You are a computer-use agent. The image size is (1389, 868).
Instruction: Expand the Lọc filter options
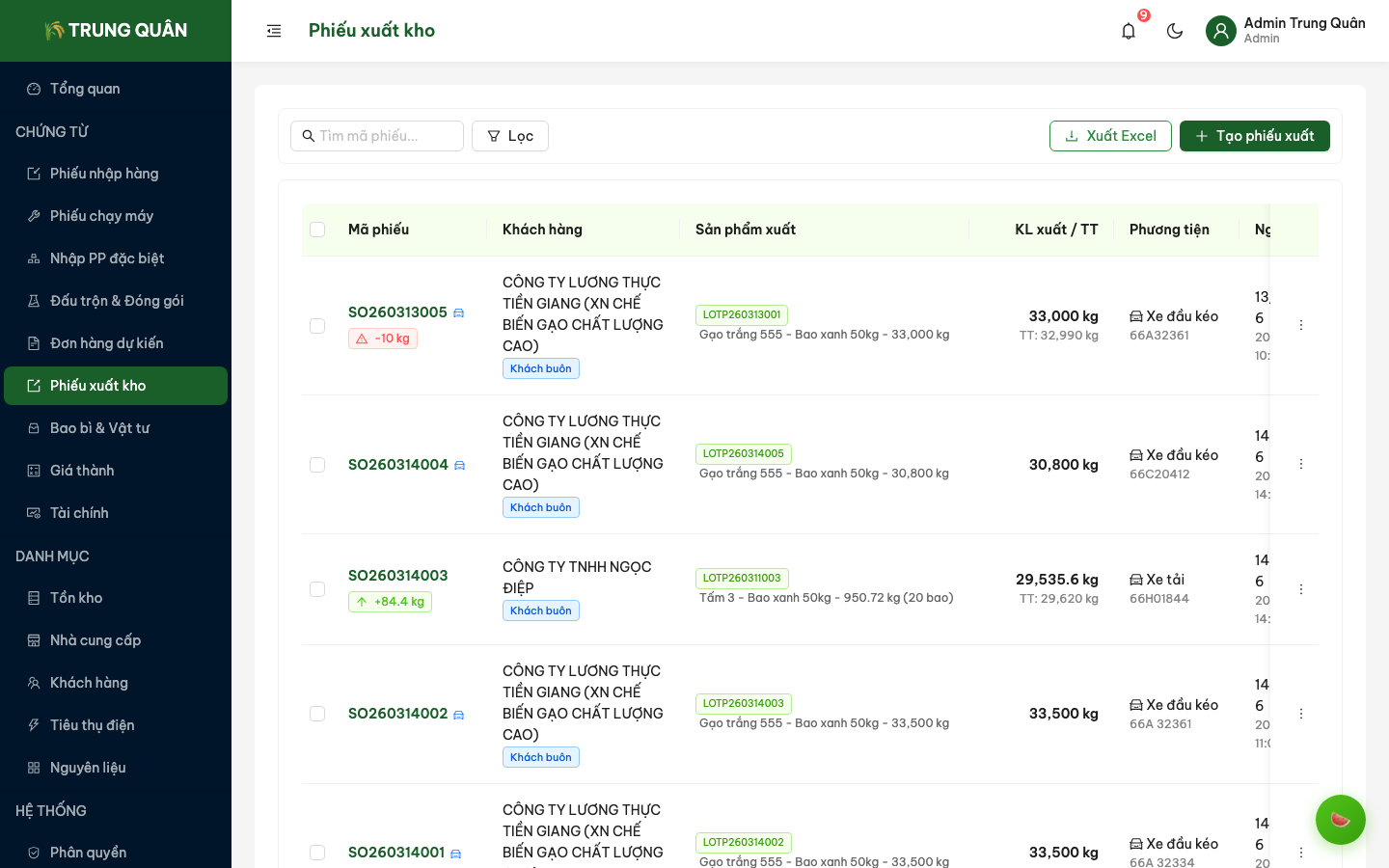tap(510, 136)
